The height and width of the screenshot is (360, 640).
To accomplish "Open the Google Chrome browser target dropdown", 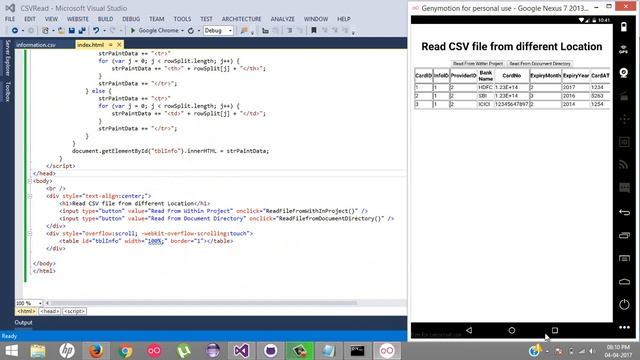I will tap(182, 31).
